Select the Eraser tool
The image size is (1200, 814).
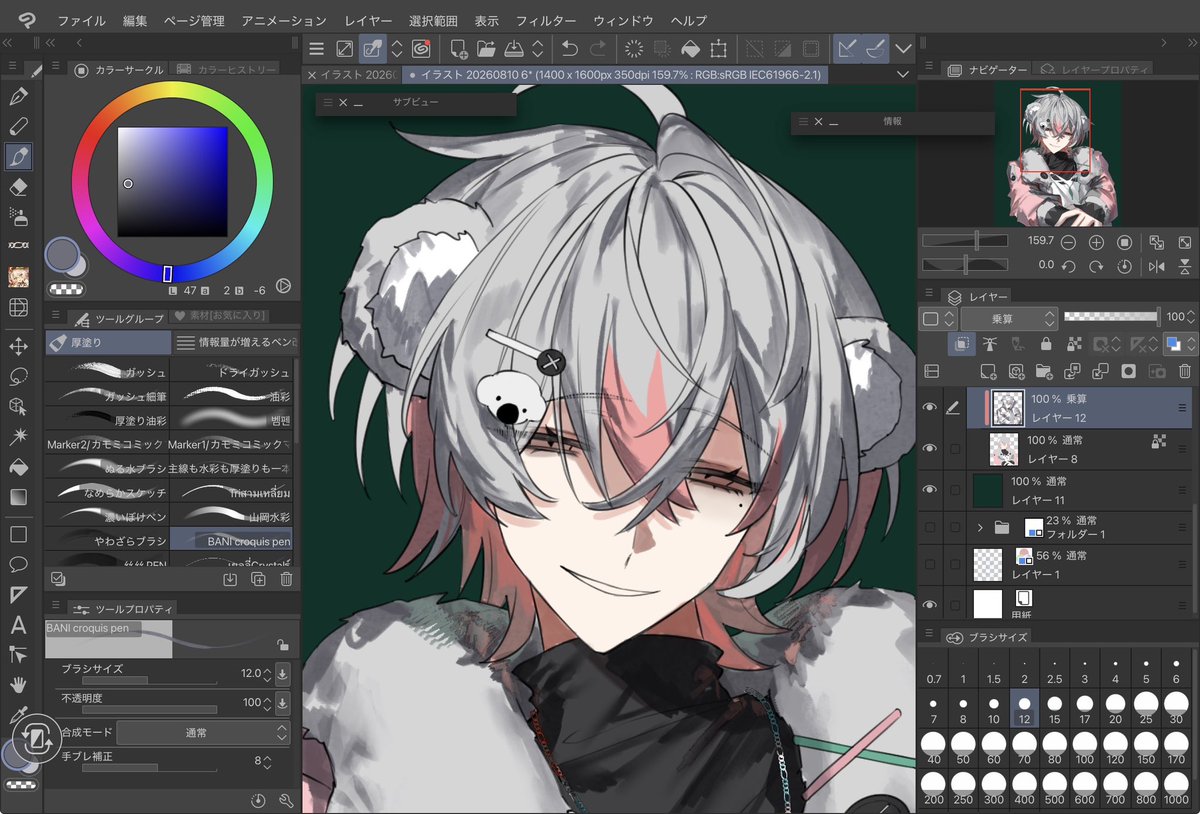click(18, 187)
